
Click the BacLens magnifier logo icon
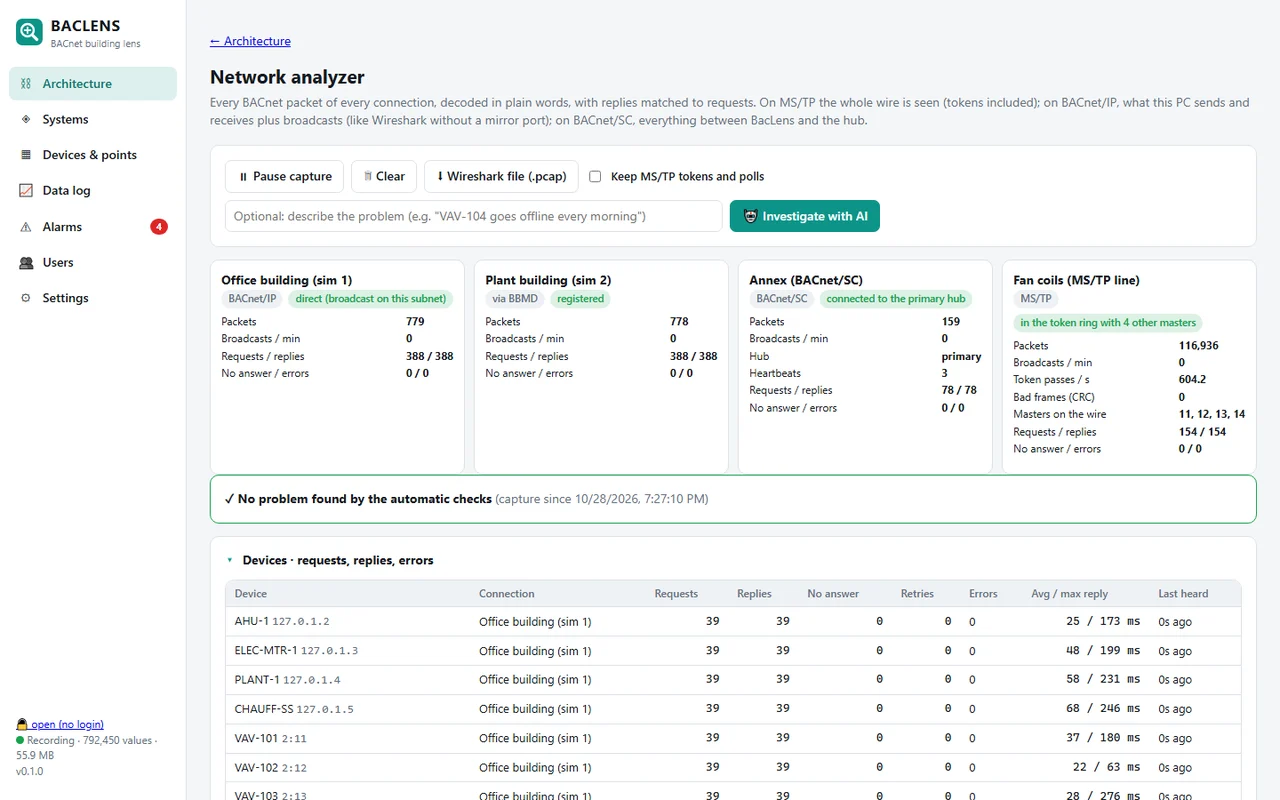[29, 32]
